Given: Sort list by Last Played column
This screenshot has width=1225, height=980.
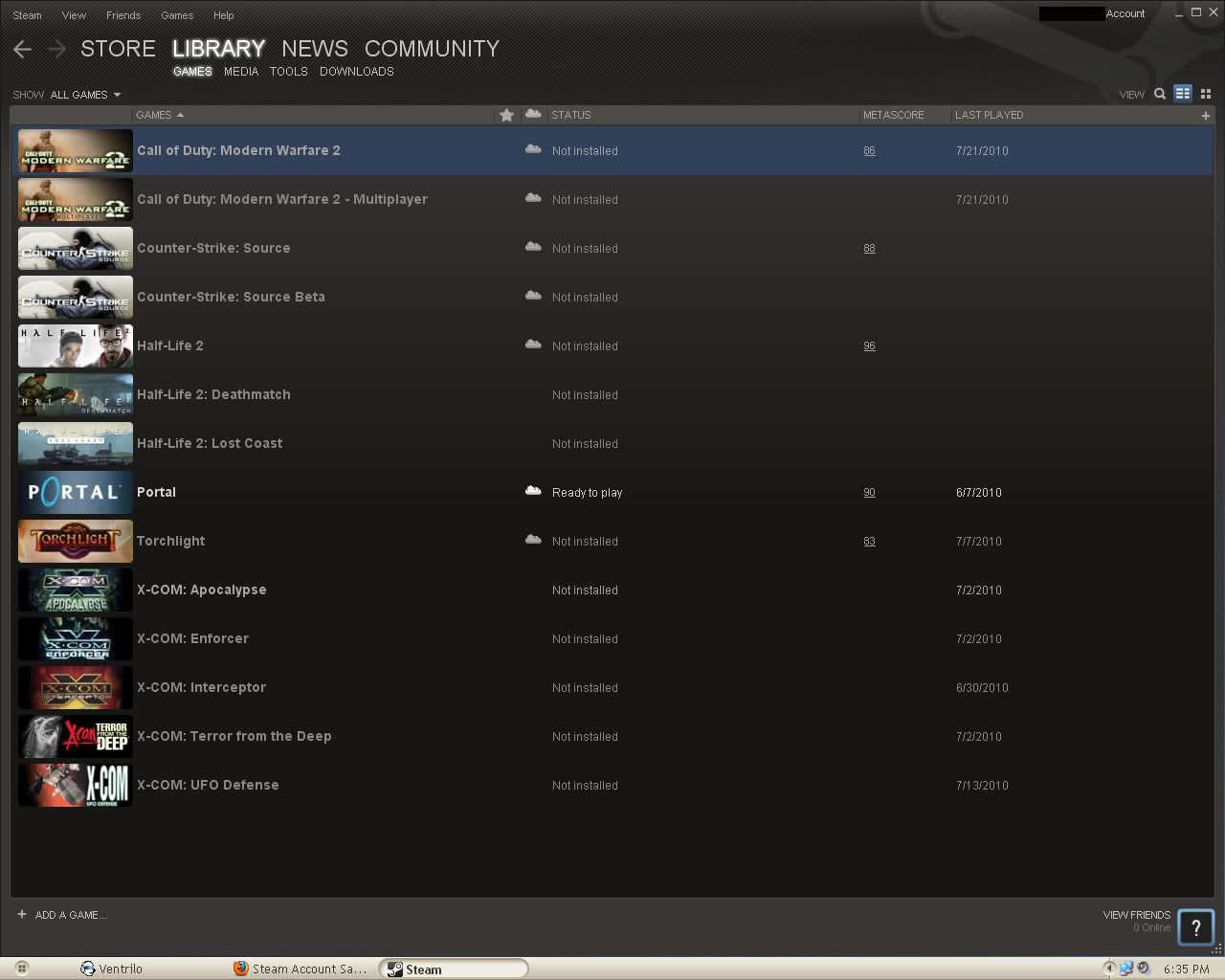Looking at the screenshot, I should pyautogui.click(x=989, y=115).
